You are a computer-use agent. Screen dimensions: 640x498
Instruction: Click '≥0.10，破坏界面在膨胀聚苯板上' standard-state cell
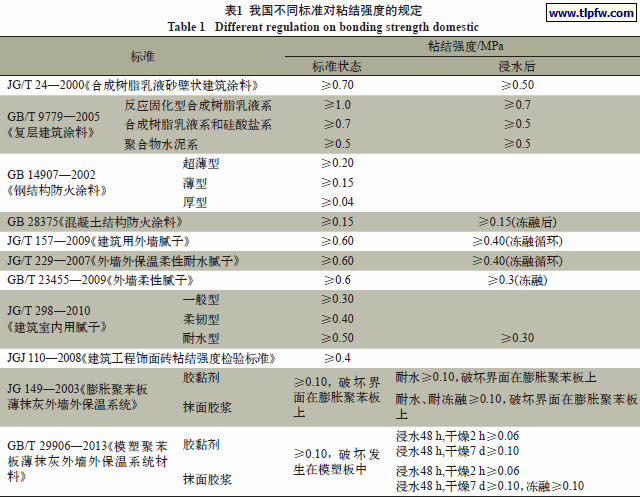pyautogui.click(x=337, y=397)
